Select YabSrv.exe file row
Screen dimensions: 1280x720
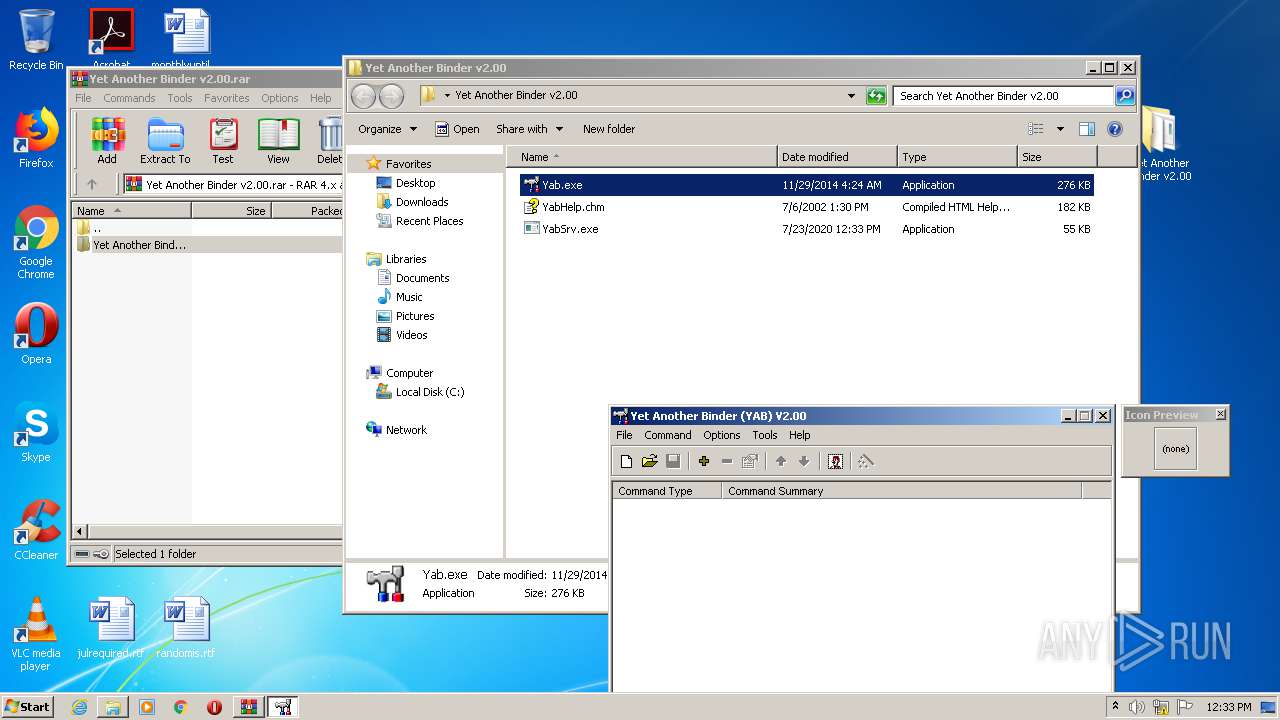coord(807,229)
